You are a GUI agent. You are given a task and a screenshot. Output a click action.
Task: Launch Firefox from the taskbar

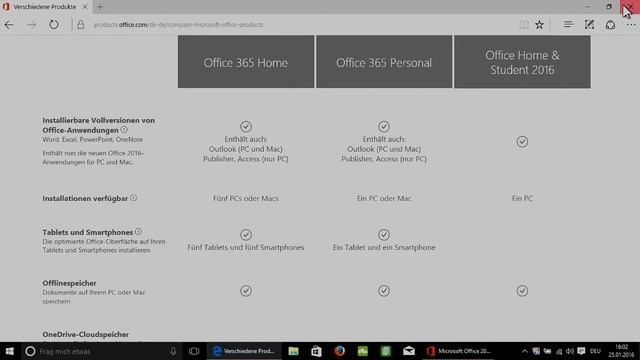[x=340, y=351]
